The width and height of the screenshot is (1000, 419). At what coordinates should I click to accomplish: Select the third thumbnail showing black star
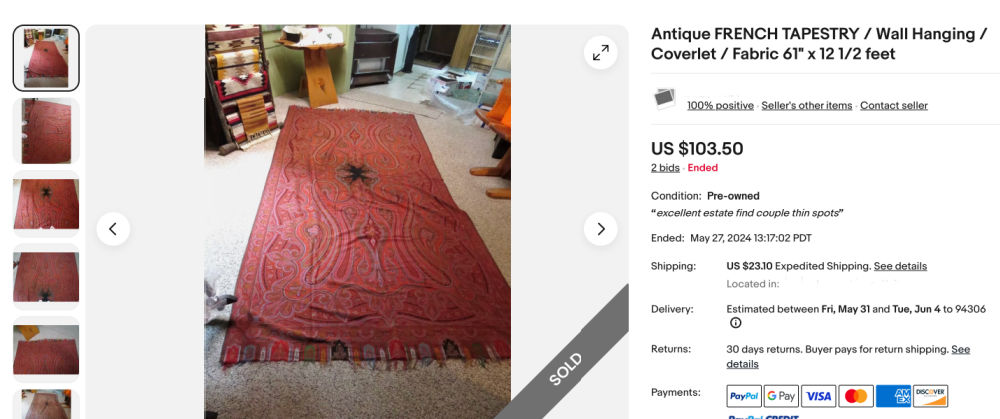[46, 203]
